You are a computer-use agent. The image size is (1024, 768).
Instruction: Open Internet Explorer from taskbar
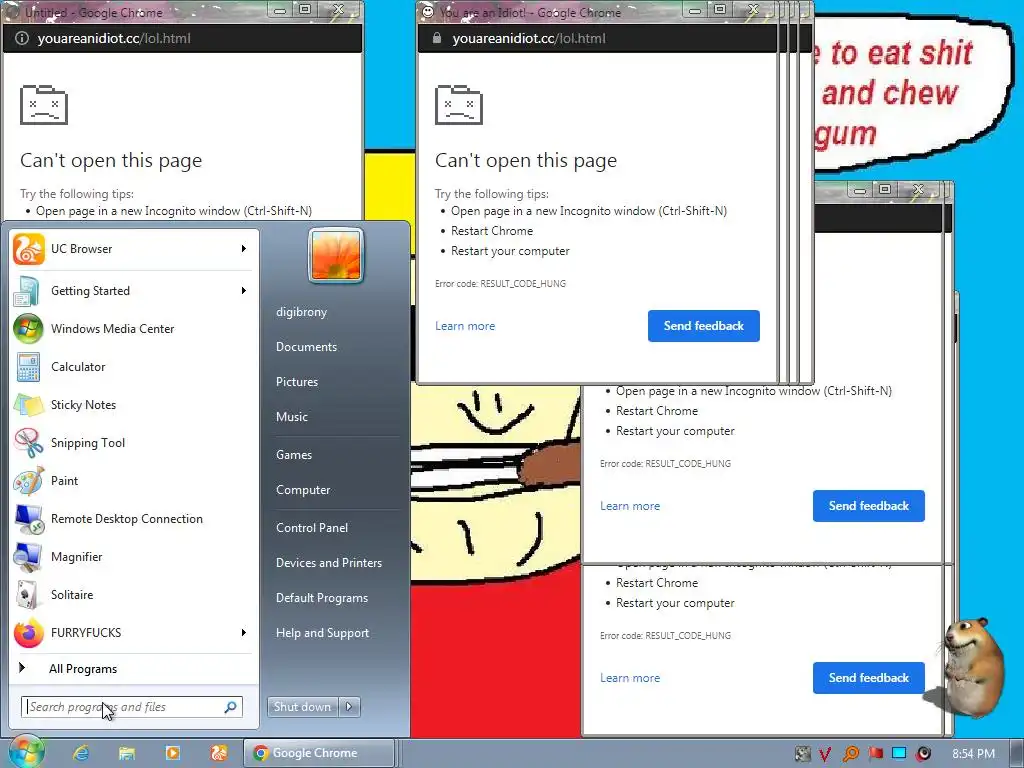(81, 753)
